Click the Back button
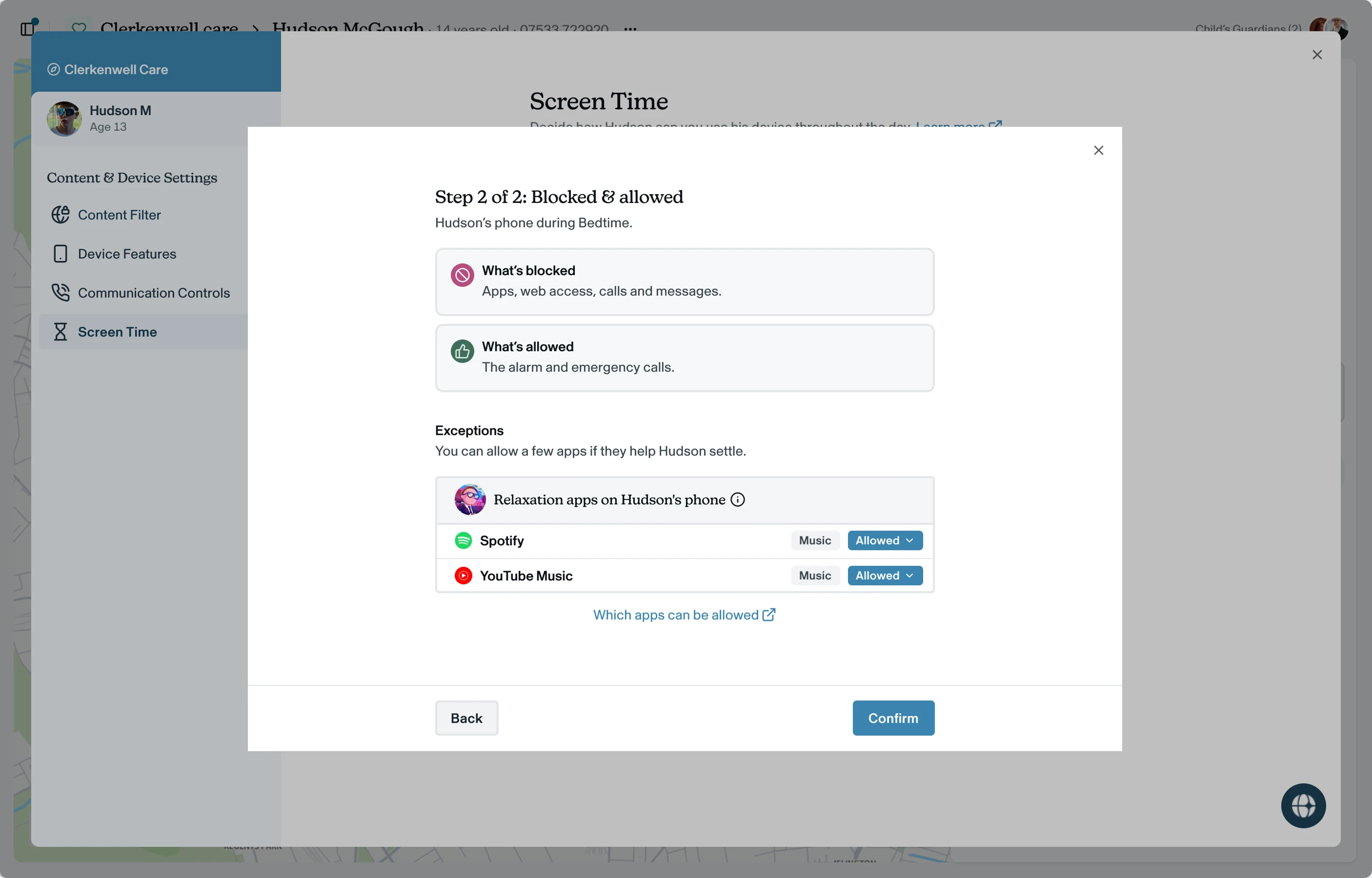The height and width of the screenshot is (878, 1372). click(x=466, y=718)
